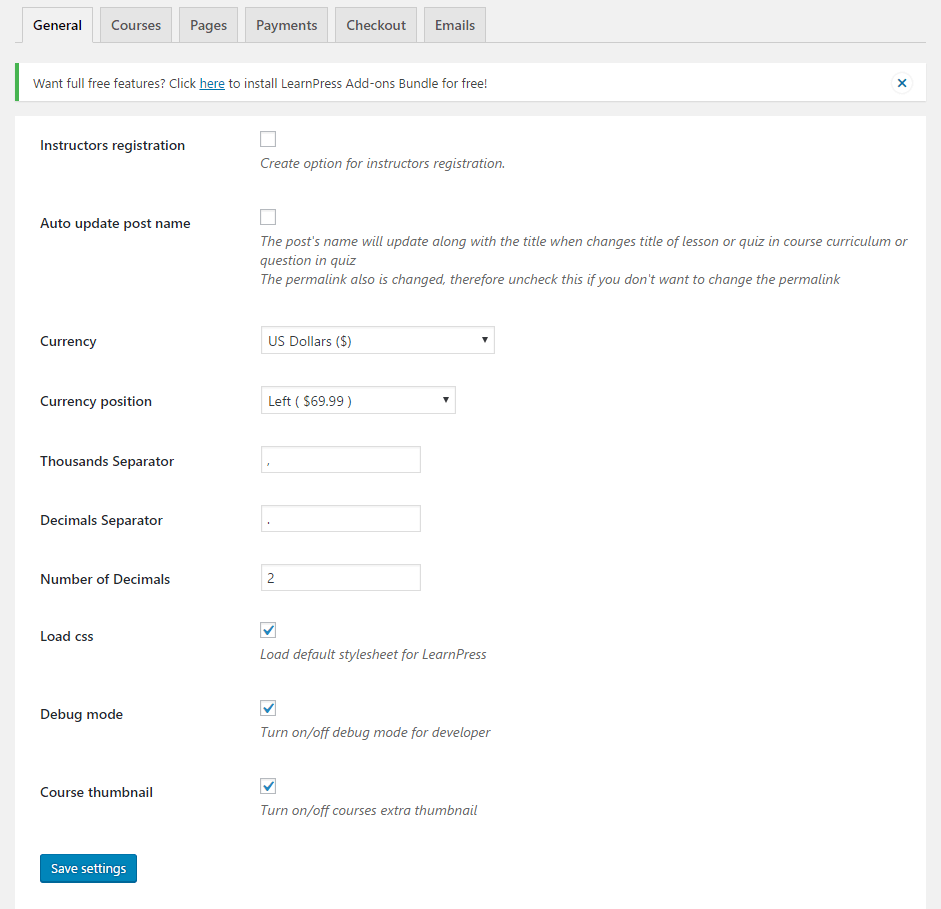Expand the Currency position dropdown

[357, 401]
